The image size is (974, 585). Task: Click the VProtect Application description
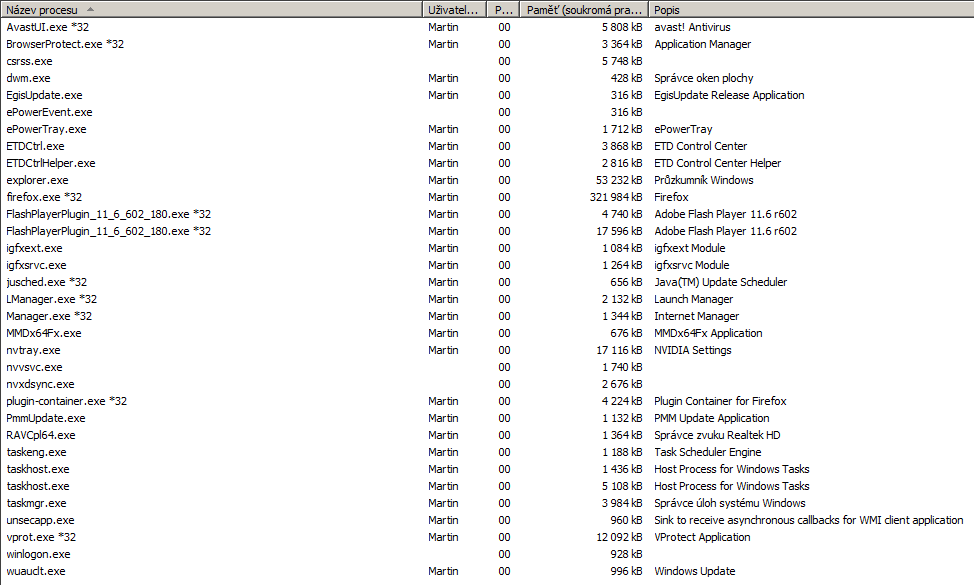pyautogui.click(x=702, y=537)
